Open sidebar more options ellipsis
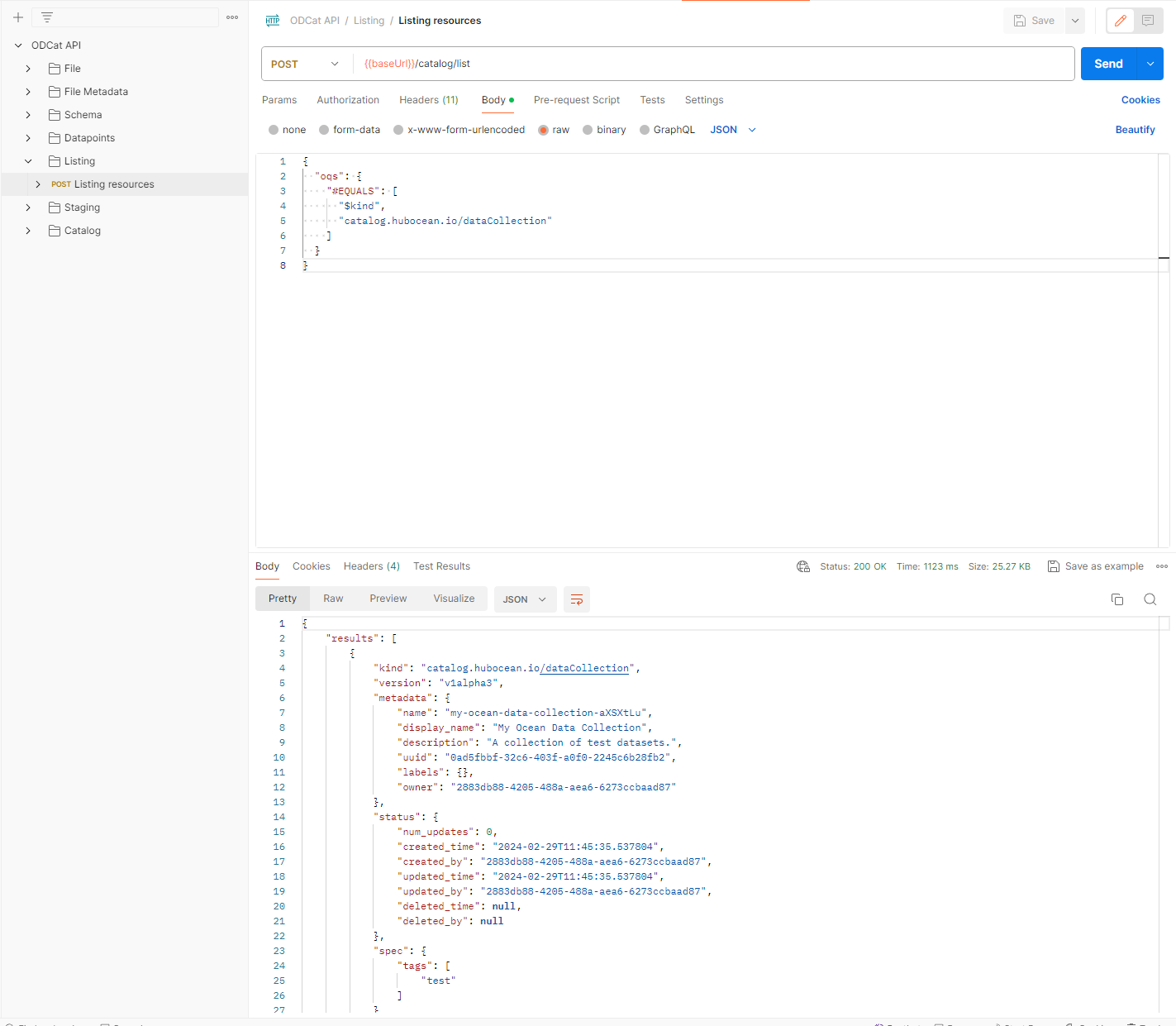This screenshot has height=1026, width=1176. [232, 17]
